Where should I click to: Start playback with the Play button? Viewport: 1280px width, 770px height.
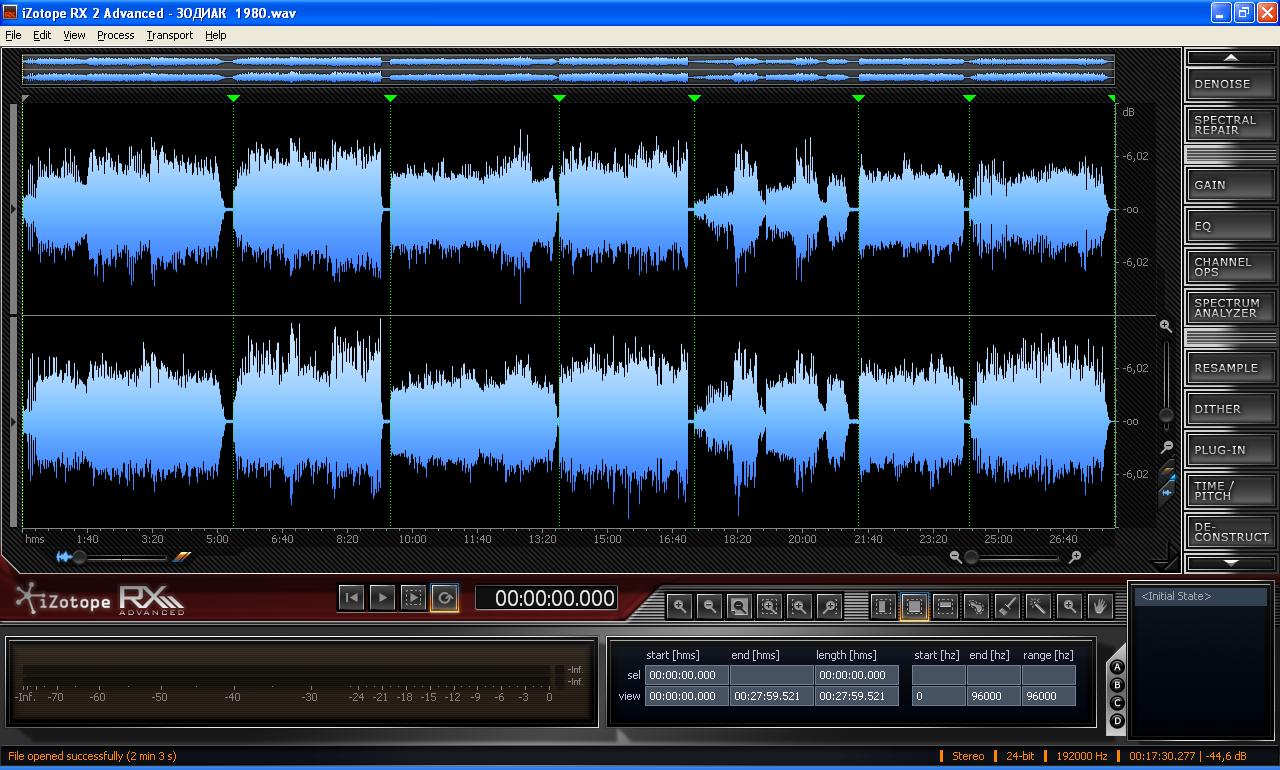(x=382, y=598)
